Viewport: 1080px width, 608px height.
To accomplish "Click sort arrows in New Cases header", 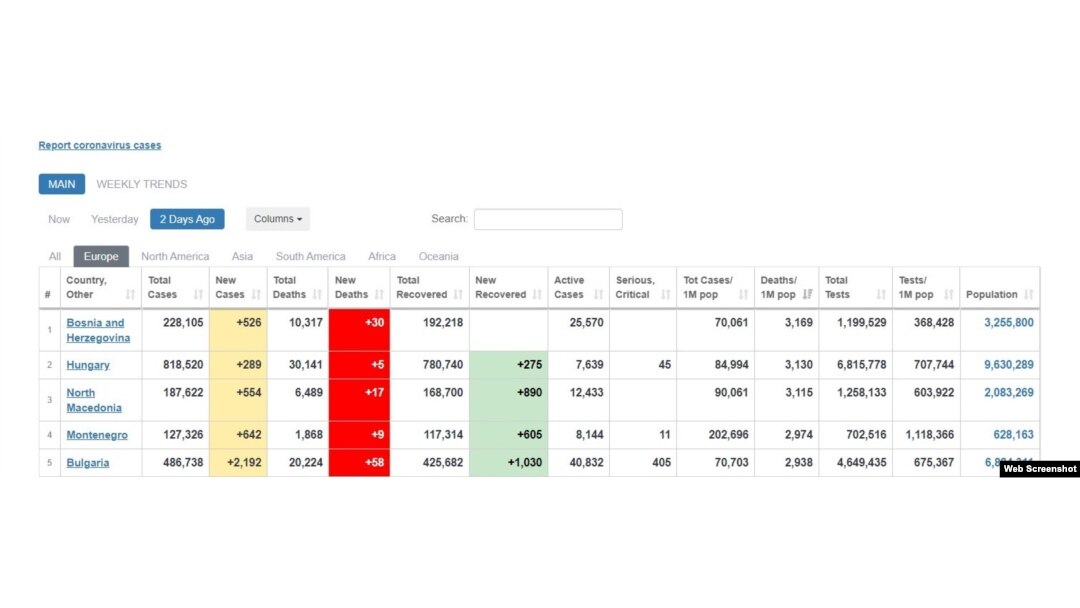I will pyautogui.click(x=256, y=295).
